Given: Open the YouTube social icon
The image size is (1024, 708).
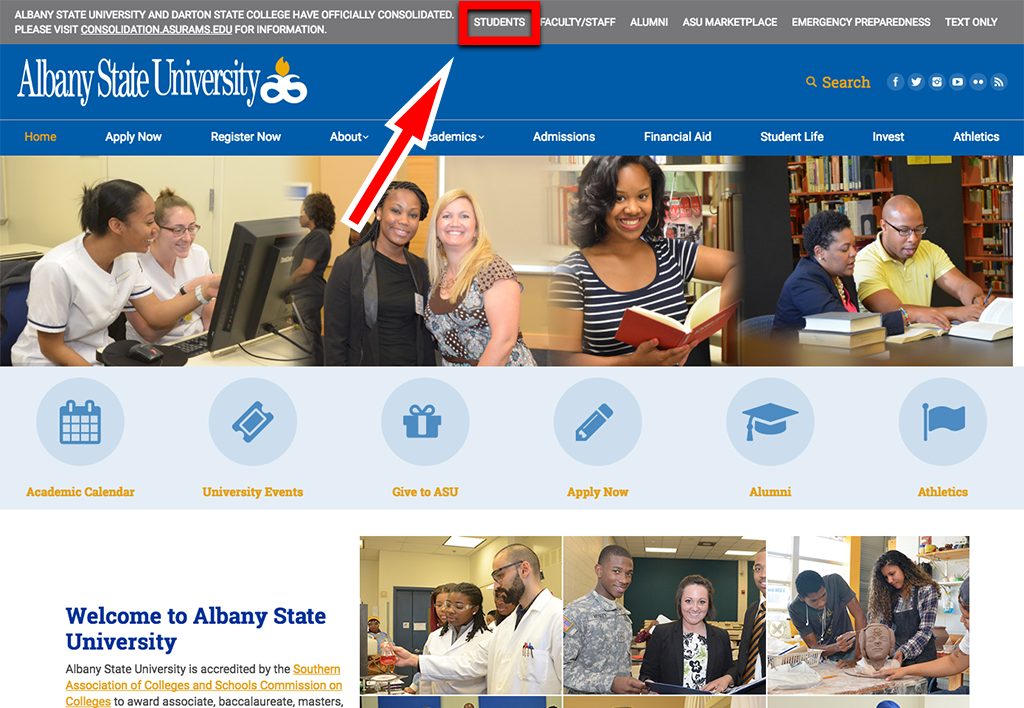Looking at the screenshot, I should [x=957, y=82].
